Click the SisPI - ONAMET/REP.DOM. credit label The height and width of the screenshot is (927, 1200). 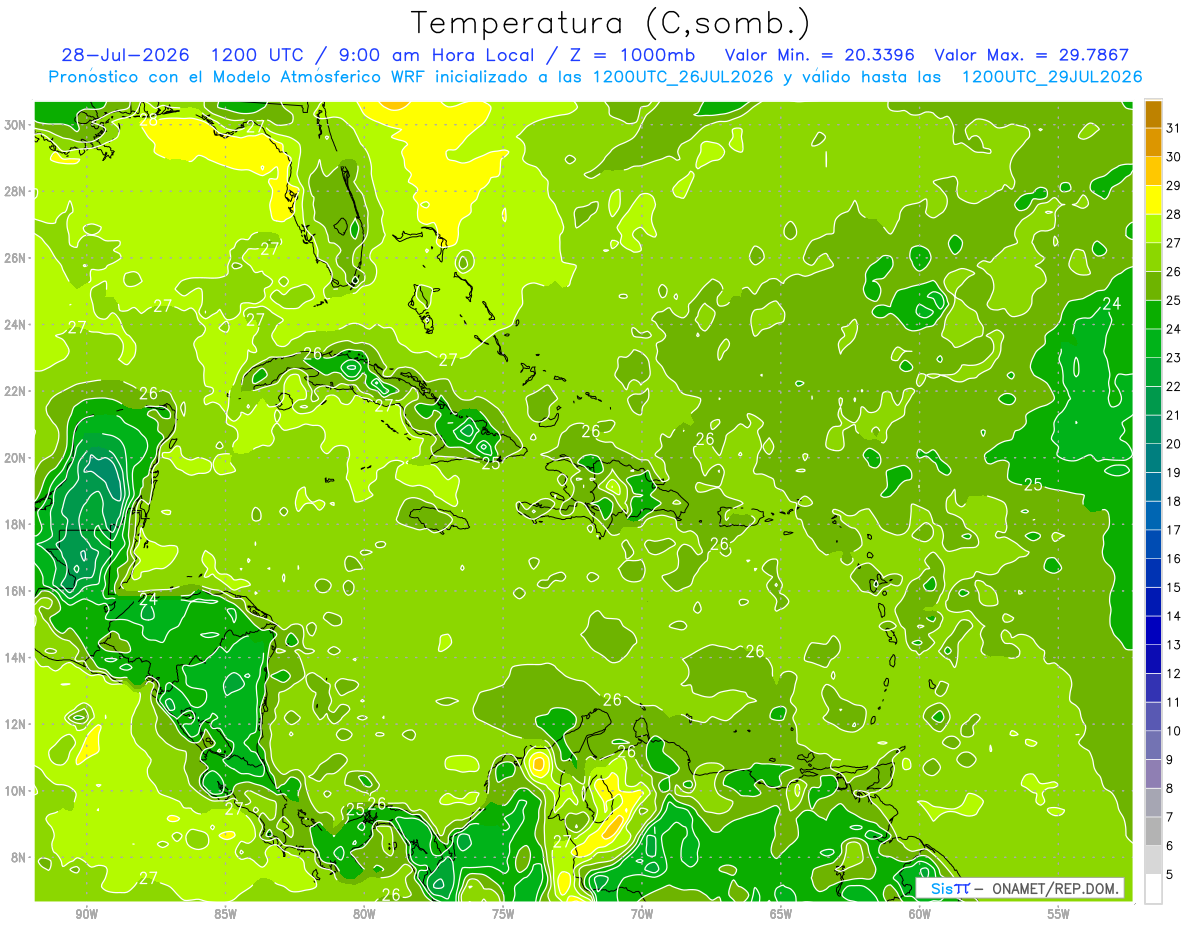pos(1021,888)
